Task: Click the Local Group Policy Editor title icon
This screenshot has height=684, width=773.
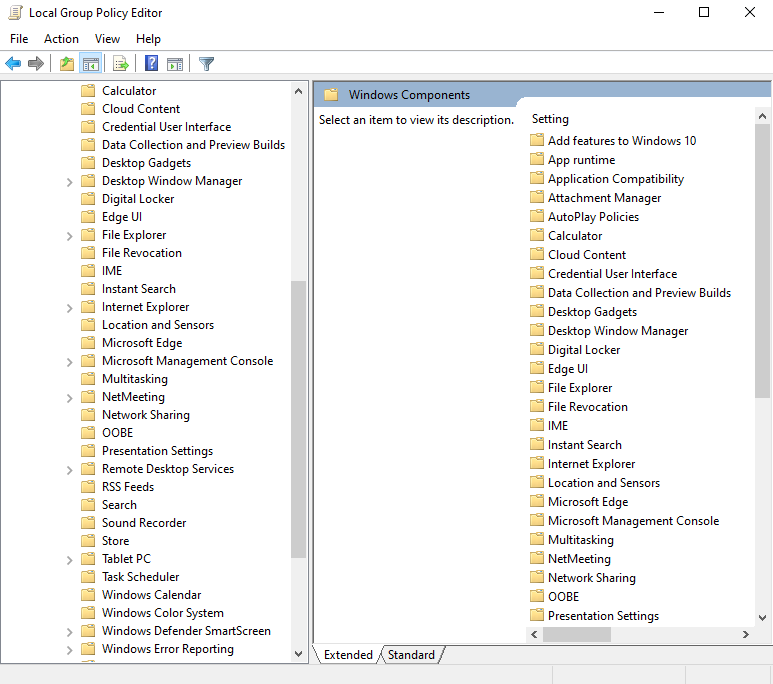Action: coord(15,13)
